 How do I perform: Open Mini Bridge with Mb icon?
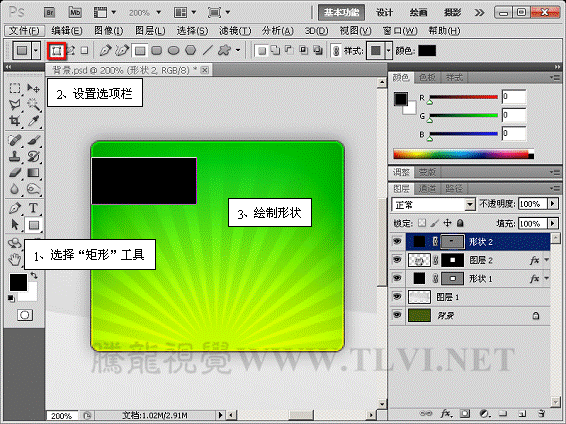[x=75, y=13]
